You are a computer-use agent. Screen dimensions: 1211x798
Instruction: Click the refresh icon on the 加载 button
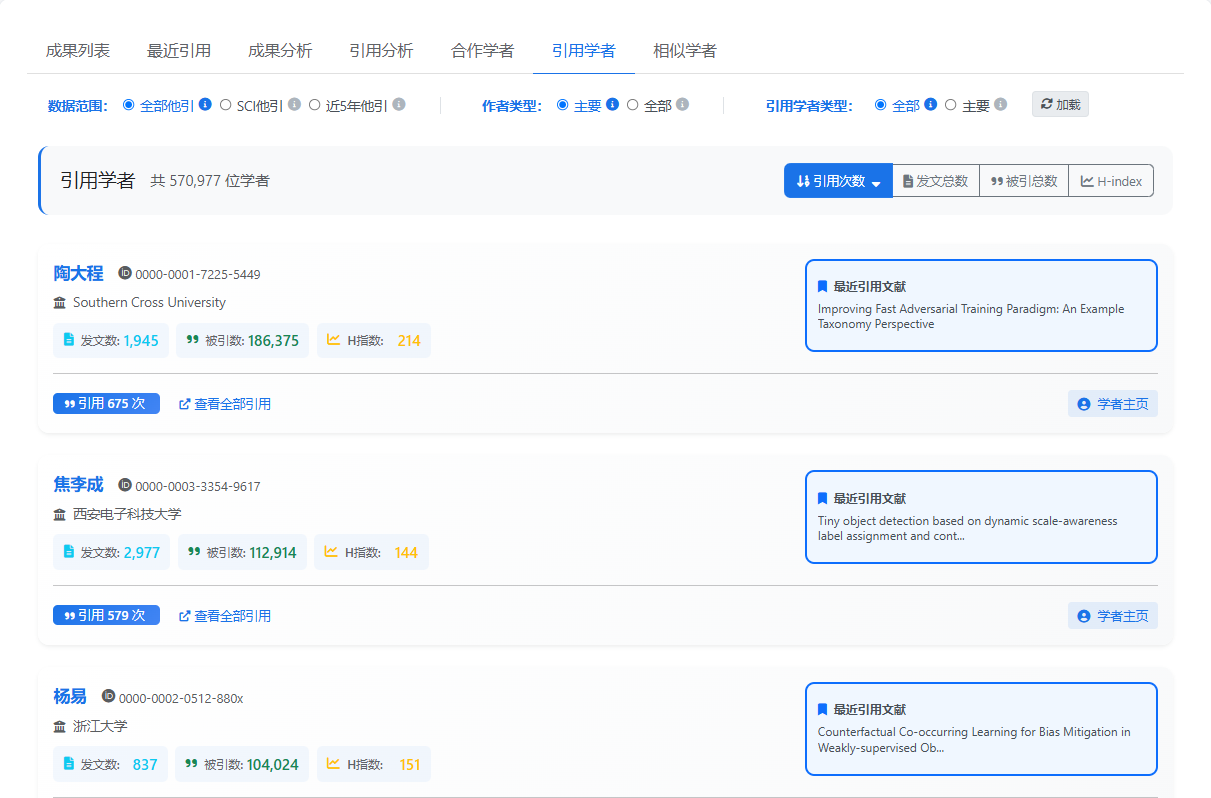click(1046, 103)
